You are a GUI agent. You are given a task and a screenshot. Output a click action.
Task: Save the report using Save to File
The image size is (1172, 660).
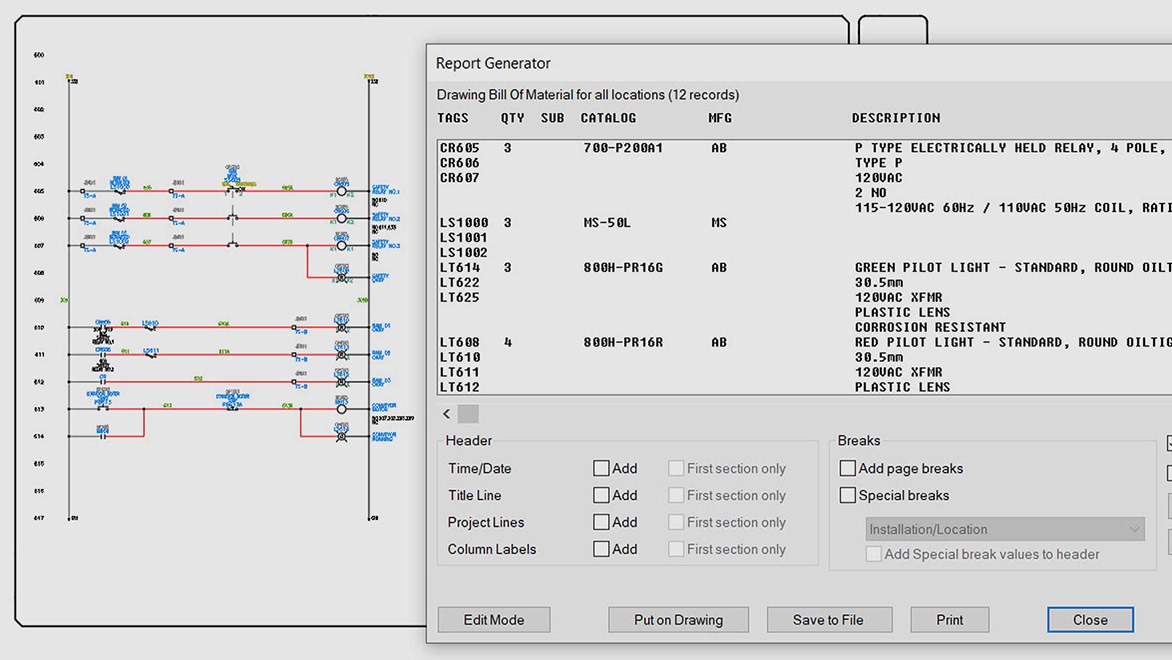[x=828, y=620]
